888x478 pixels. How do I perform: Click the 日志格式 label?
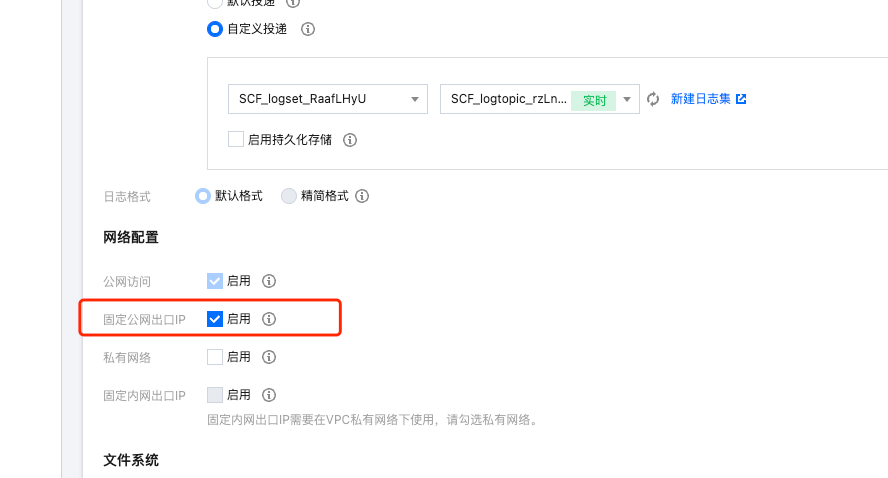127,197
